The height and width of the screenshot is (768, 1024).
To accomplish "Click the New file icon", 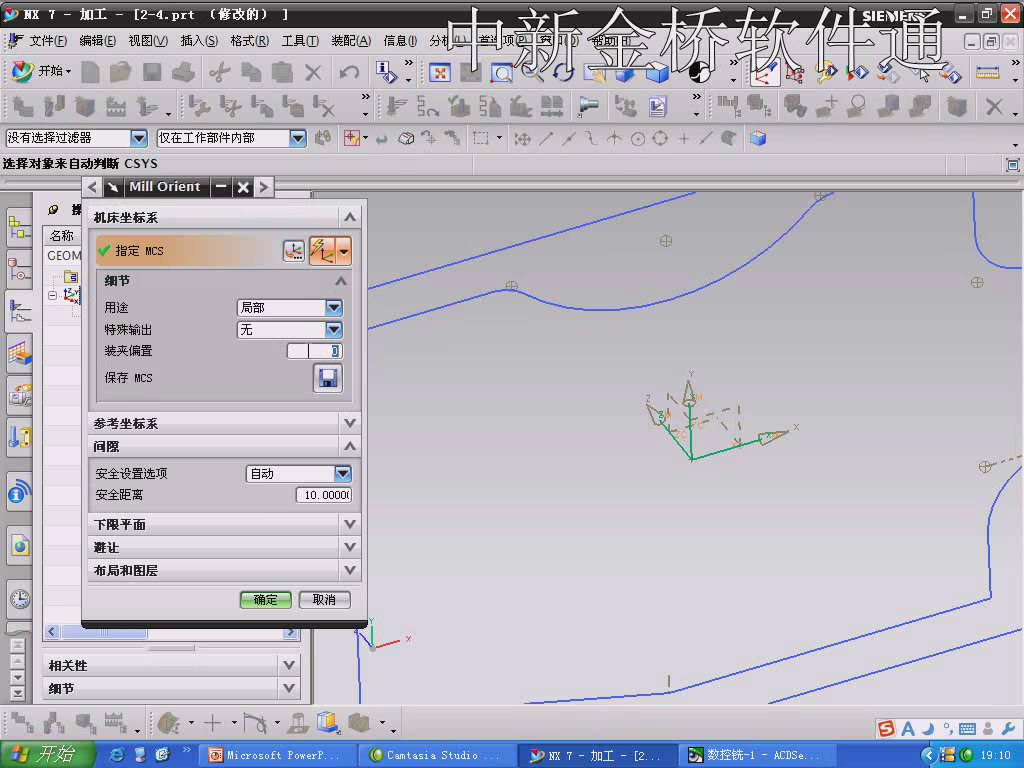I will click(90, 72).
